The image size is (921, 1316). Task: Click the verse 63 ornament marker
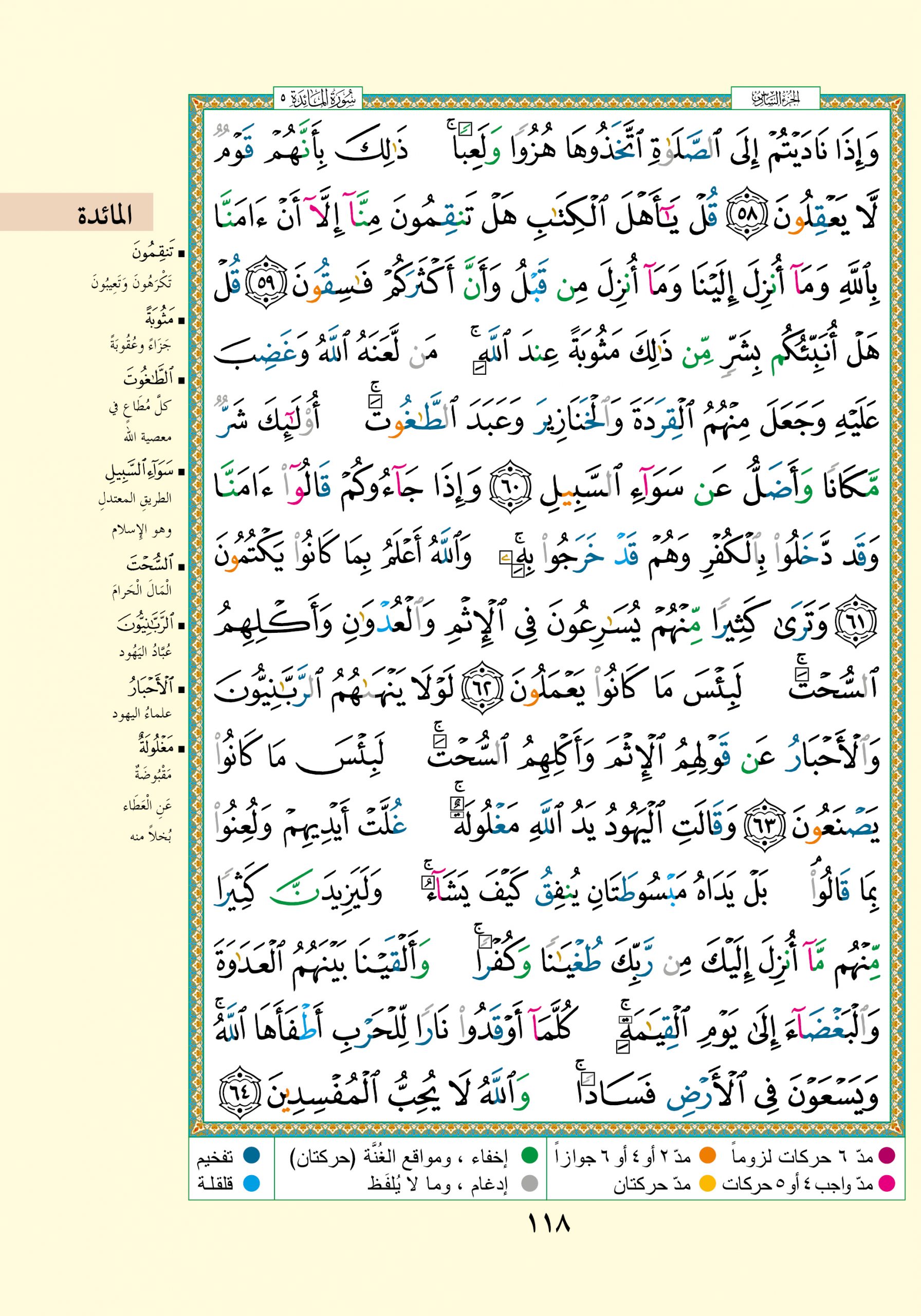[765, 827]
